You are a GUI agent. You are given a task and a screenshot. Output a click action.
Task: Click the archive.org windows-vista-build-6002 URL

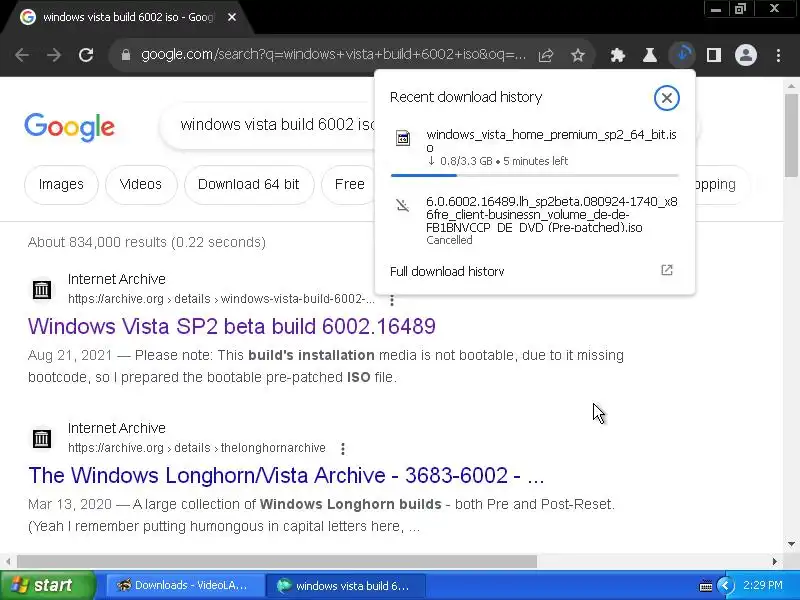click(221, 299)
